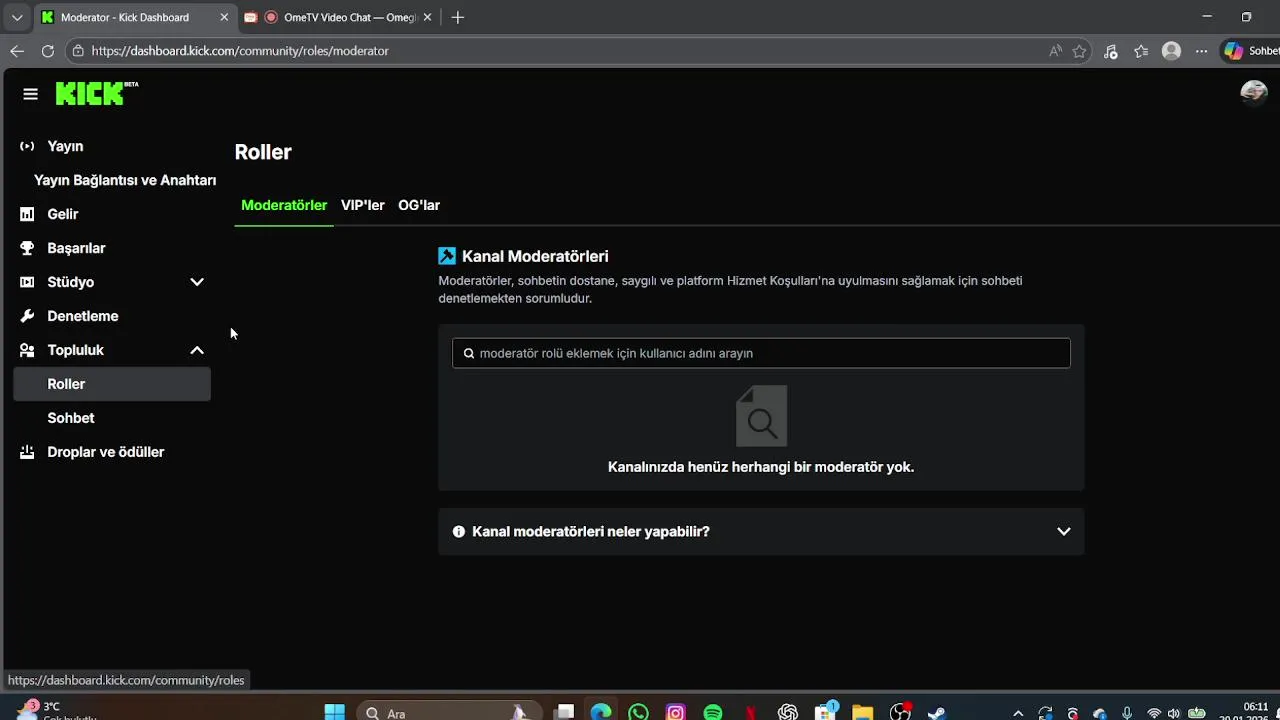The image size is (1280, 720).
Task: Open the Gelir sidebar page
Action: [x=63, y=214]
